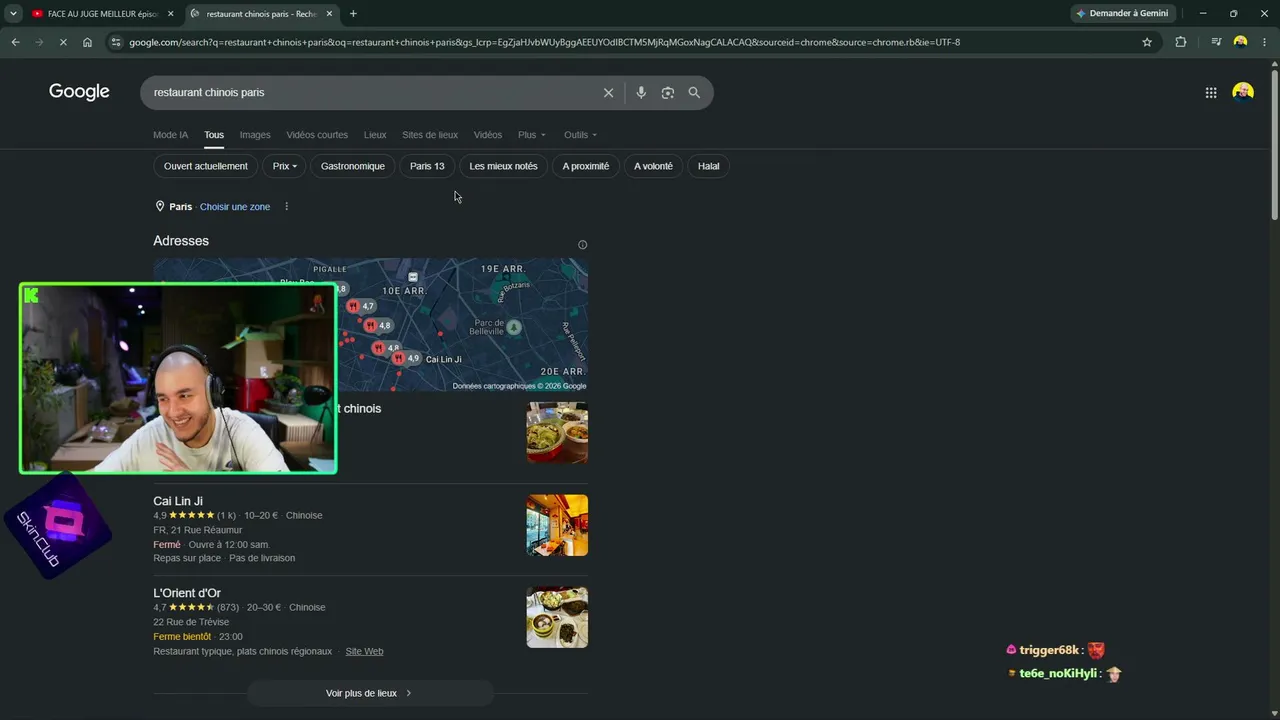This screenshot has width=1280, height=720.
Task: Open the Google apps grid
Action: point(1211,93)
